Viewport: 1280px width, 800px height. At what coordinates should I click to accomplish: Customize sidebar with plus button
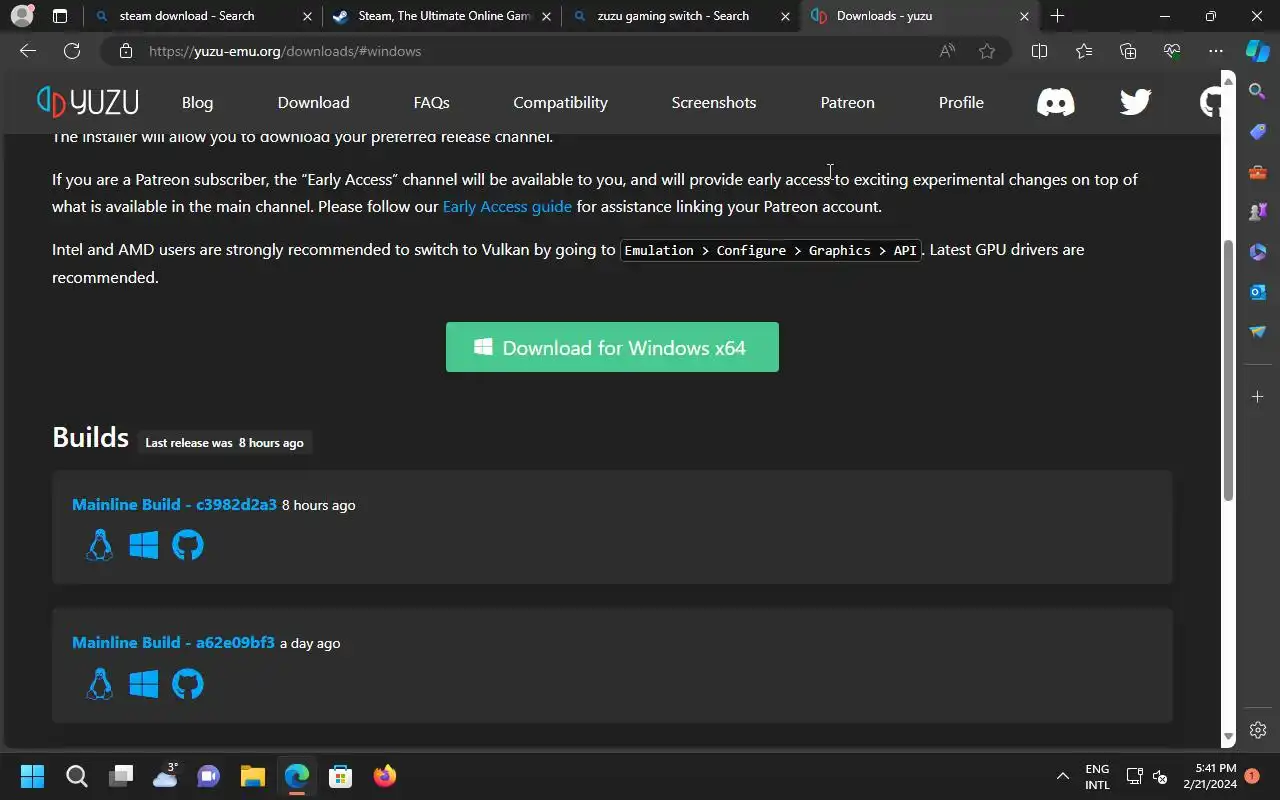tap(1258, 397)
